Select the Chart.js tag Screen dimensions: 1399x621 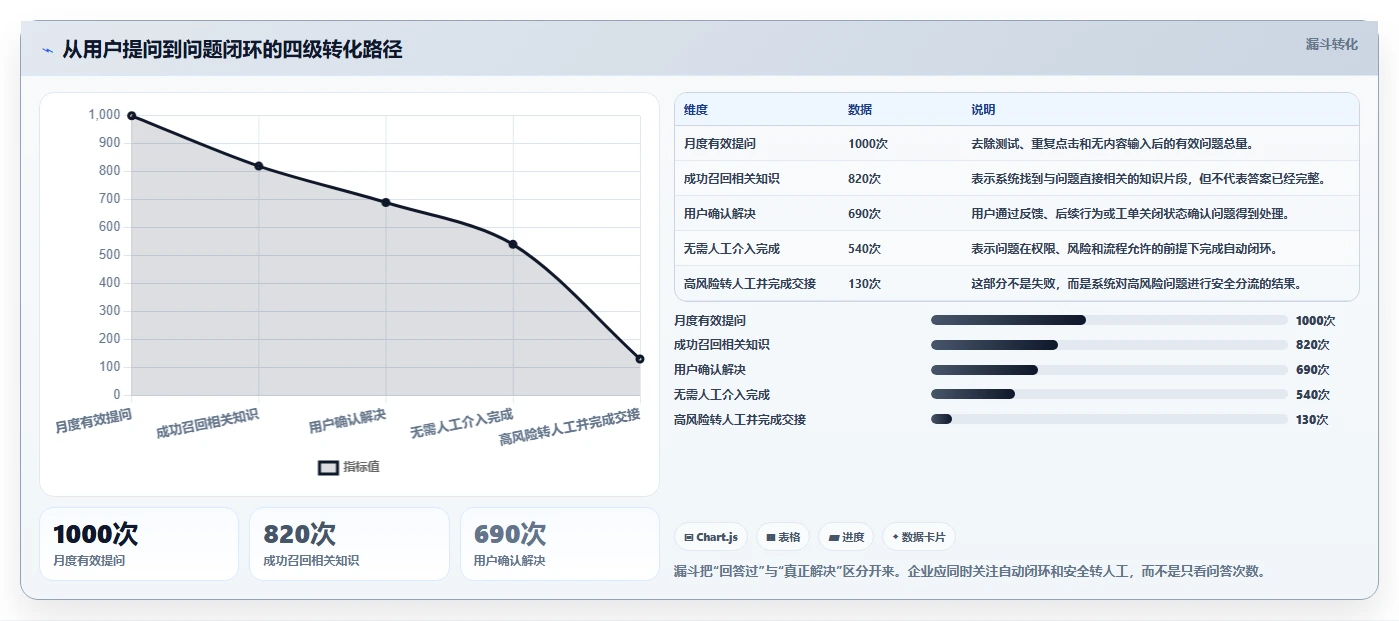click(x=711, y=537)
